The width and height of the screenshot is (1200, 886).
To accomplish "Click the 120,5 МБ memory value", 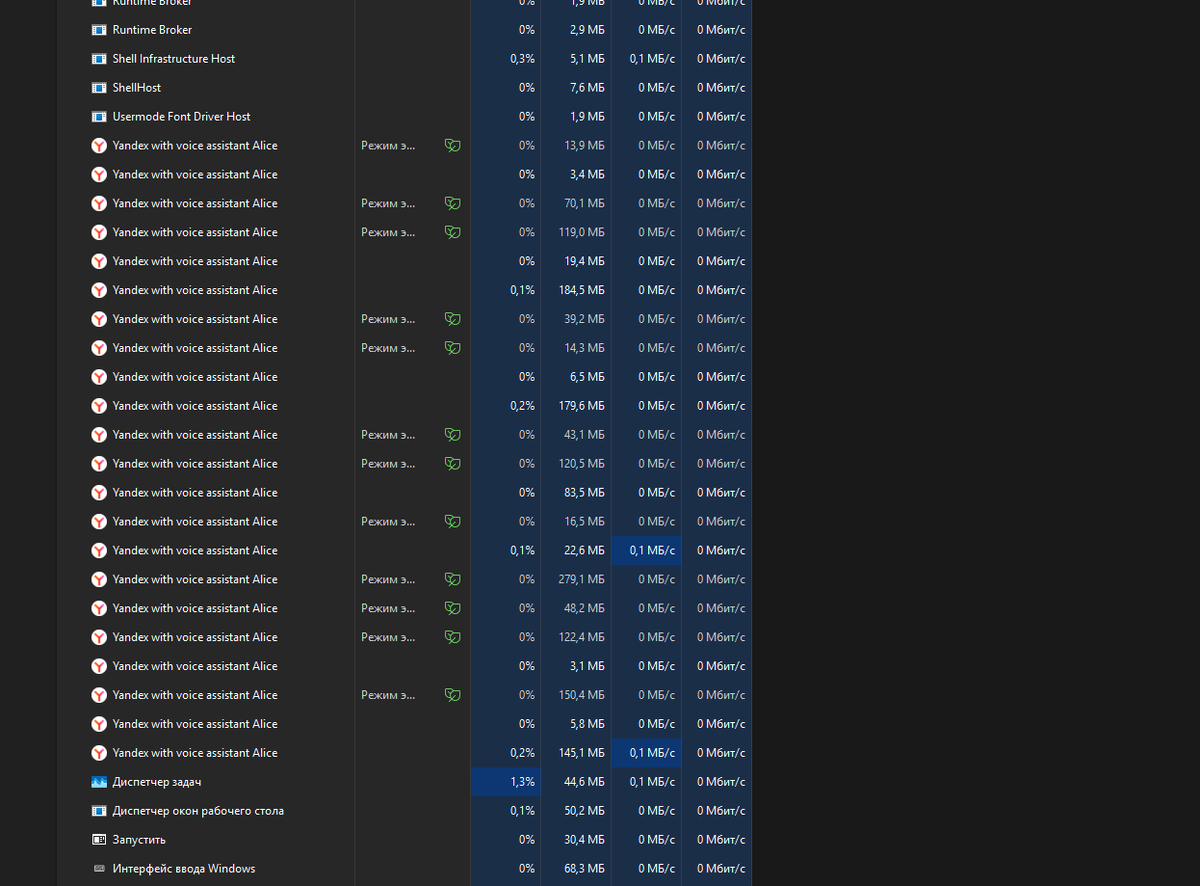I will (582, 464).
